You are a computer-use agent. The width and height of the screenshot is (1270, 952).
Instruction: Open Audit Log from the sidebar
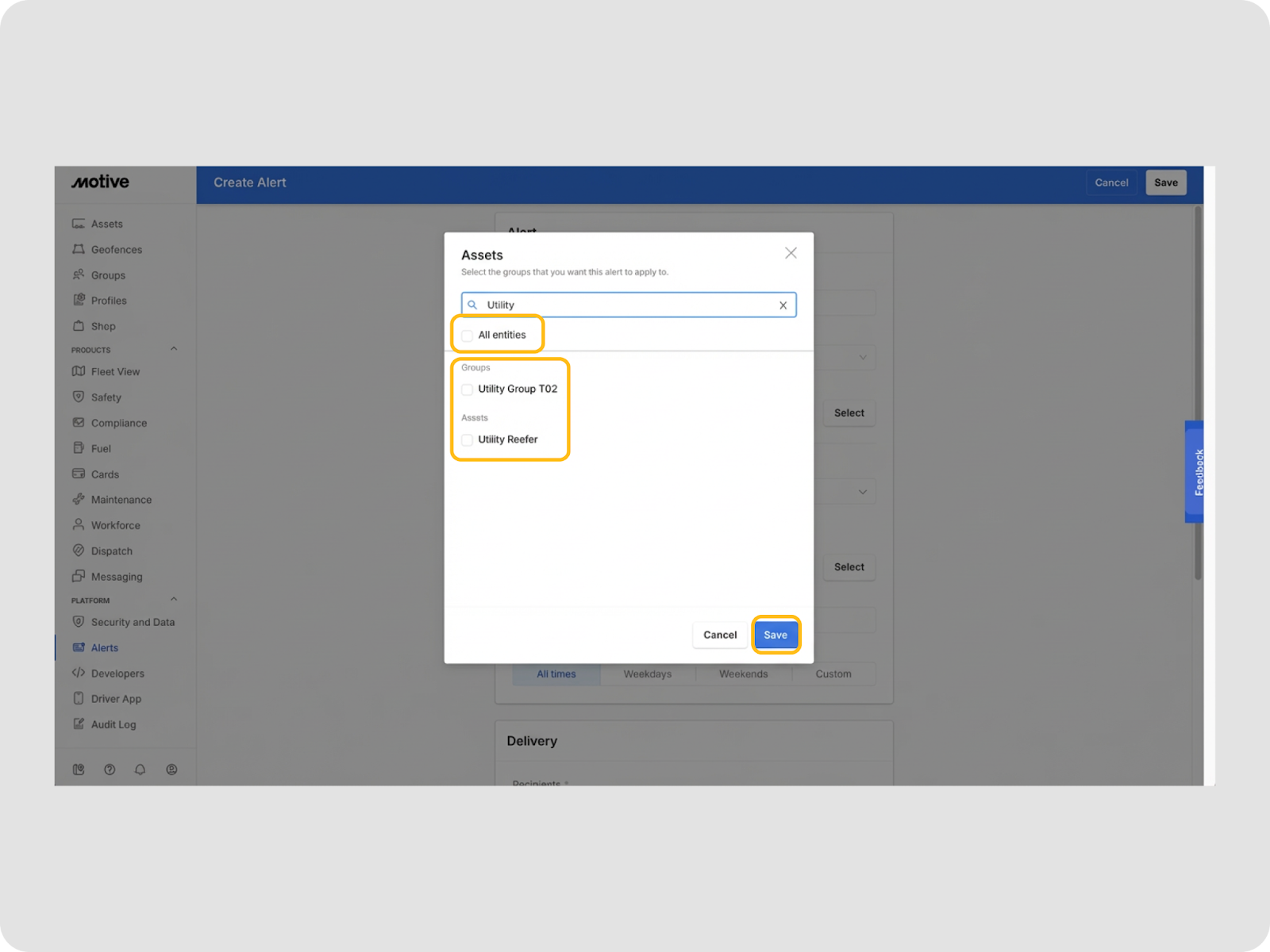[114, 724]
